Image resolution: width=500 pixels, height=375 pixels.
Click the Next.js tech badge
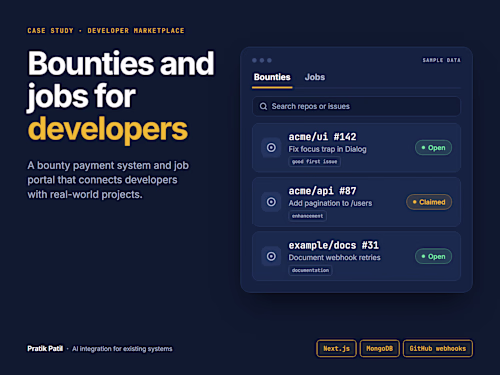click(336, 348)
